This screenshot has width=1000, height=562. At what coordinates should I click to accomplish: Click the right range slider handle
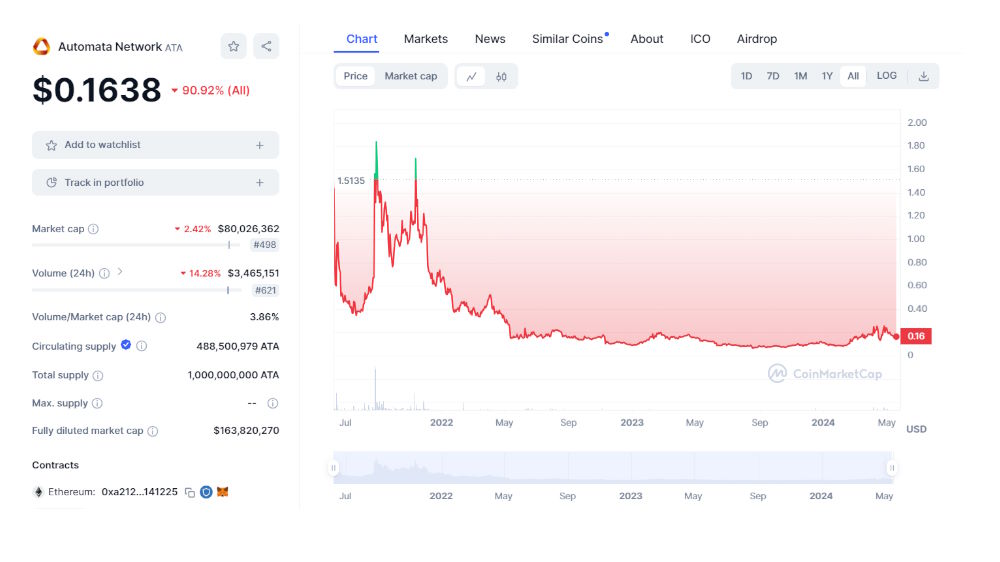click(x=892, y=468)
